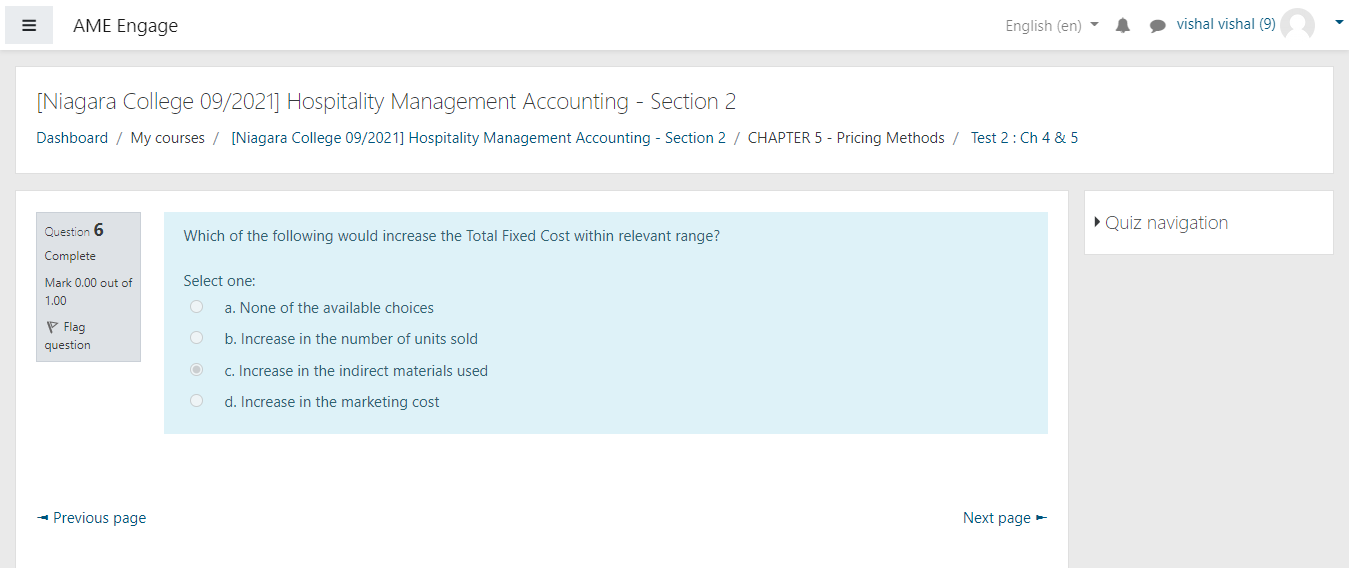The height and width of the screenshot is (568, 1349).
Task: Open the hamburger side menu
Action: tap(29, 26)
